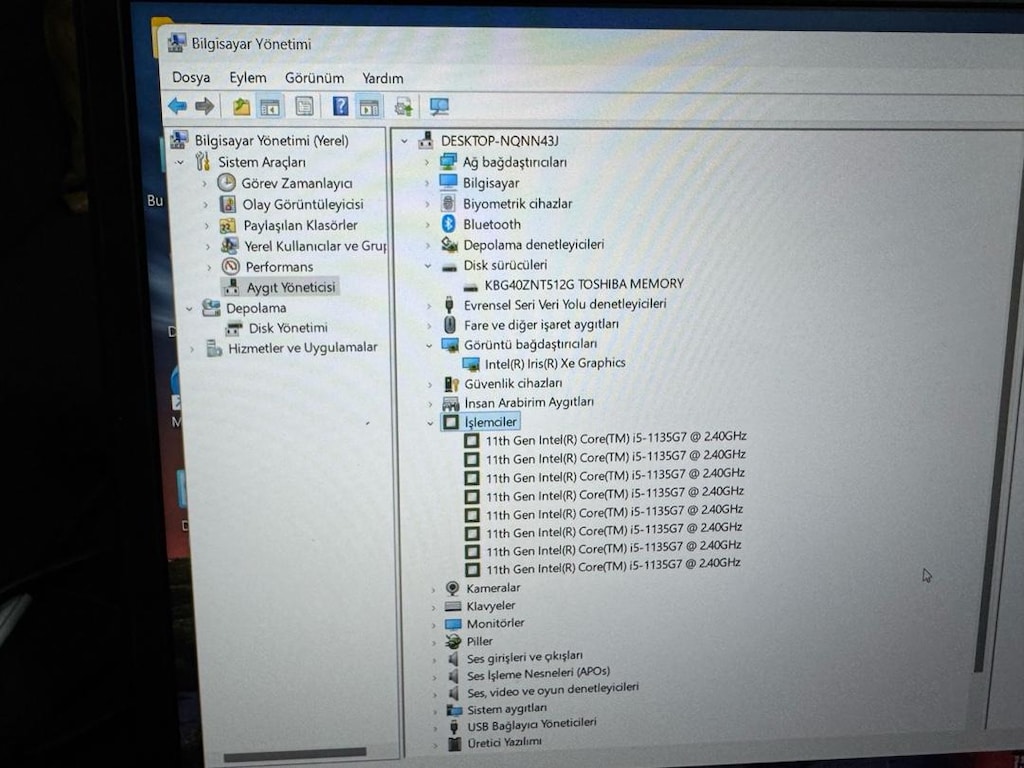This screenshot has height=768, width=1024.
Task: Click the Paylaşılan Klasörler icon
Action: pyautogui.click(x=227, y=225)
